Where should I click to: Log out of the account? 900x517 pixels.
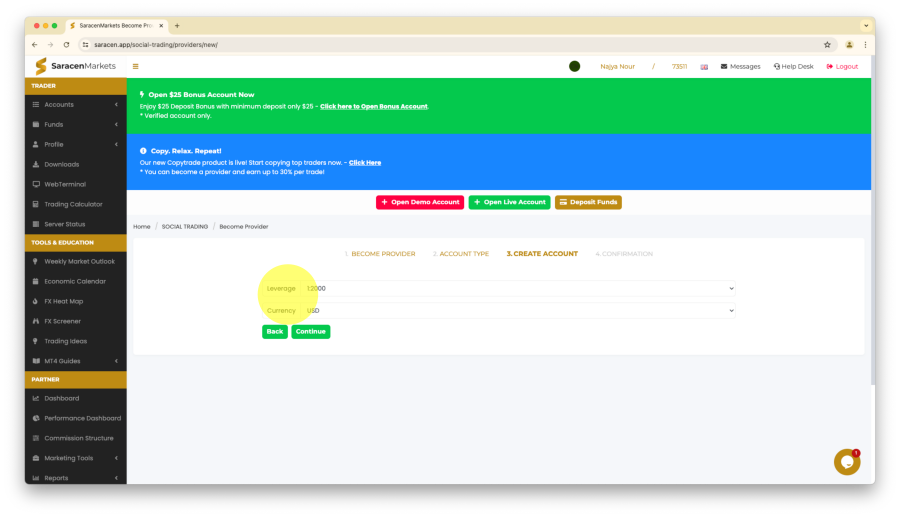(842, 67)
